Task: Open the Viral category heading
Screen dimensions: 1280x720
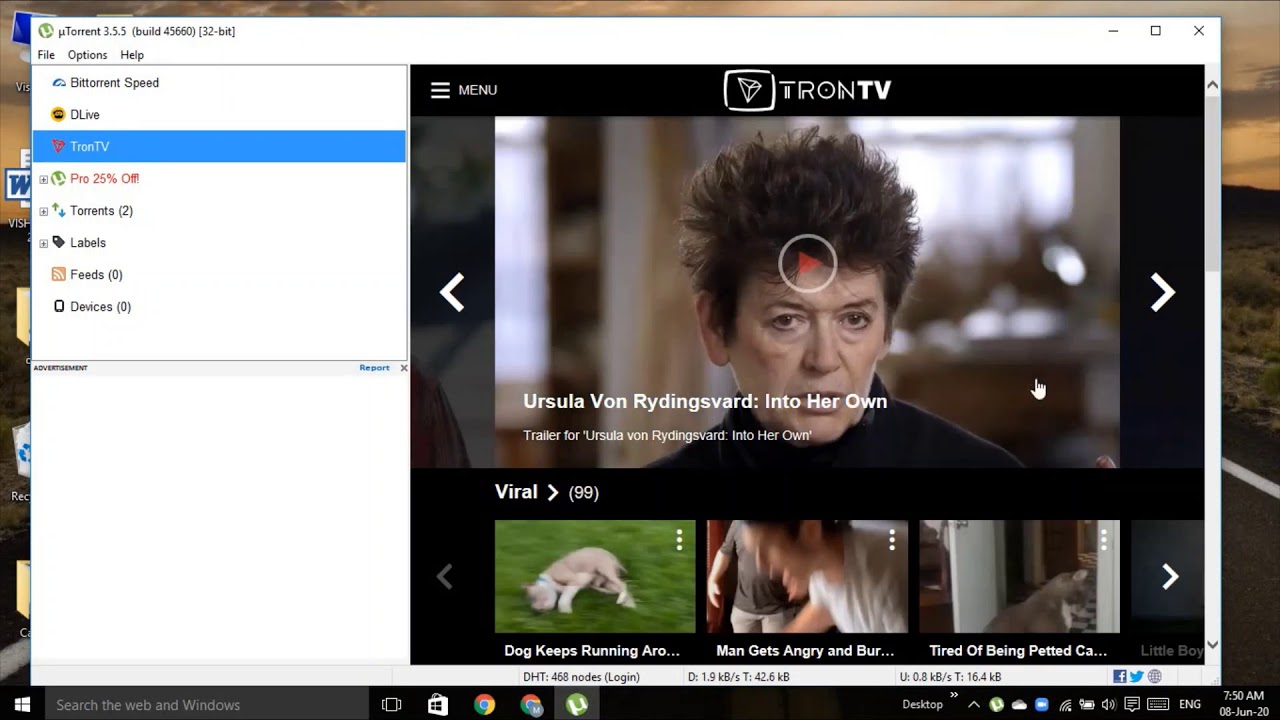Action: point(516,492)
